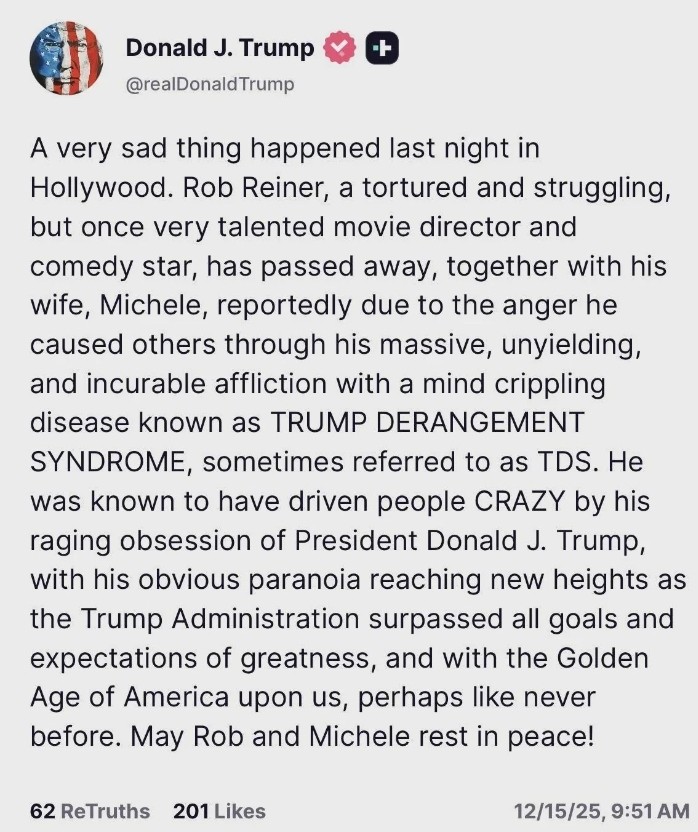Click the word 'SYNDROME' in the post
The height and width of the screenshot is (832, 698).
109,461
